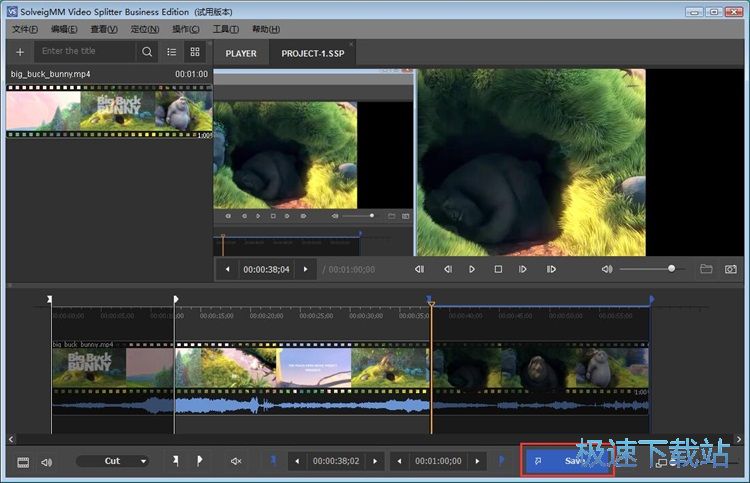The width and height of the screenshot is (750, 483).
Task: Open the 编辑(E) menu
Action: tap(64, 29)
